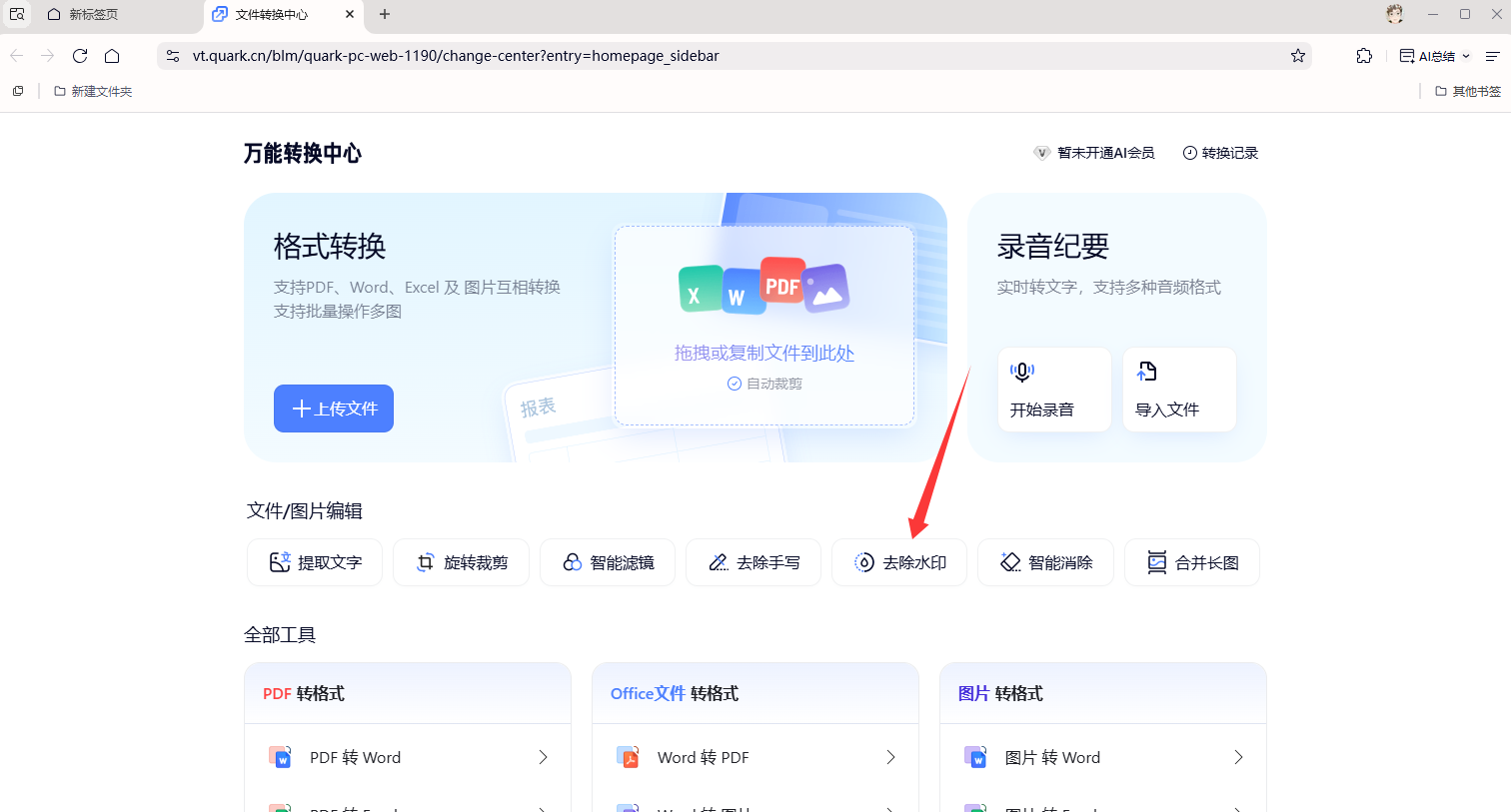
Task: Click the 上传文件 button
Action: [334, 408]
